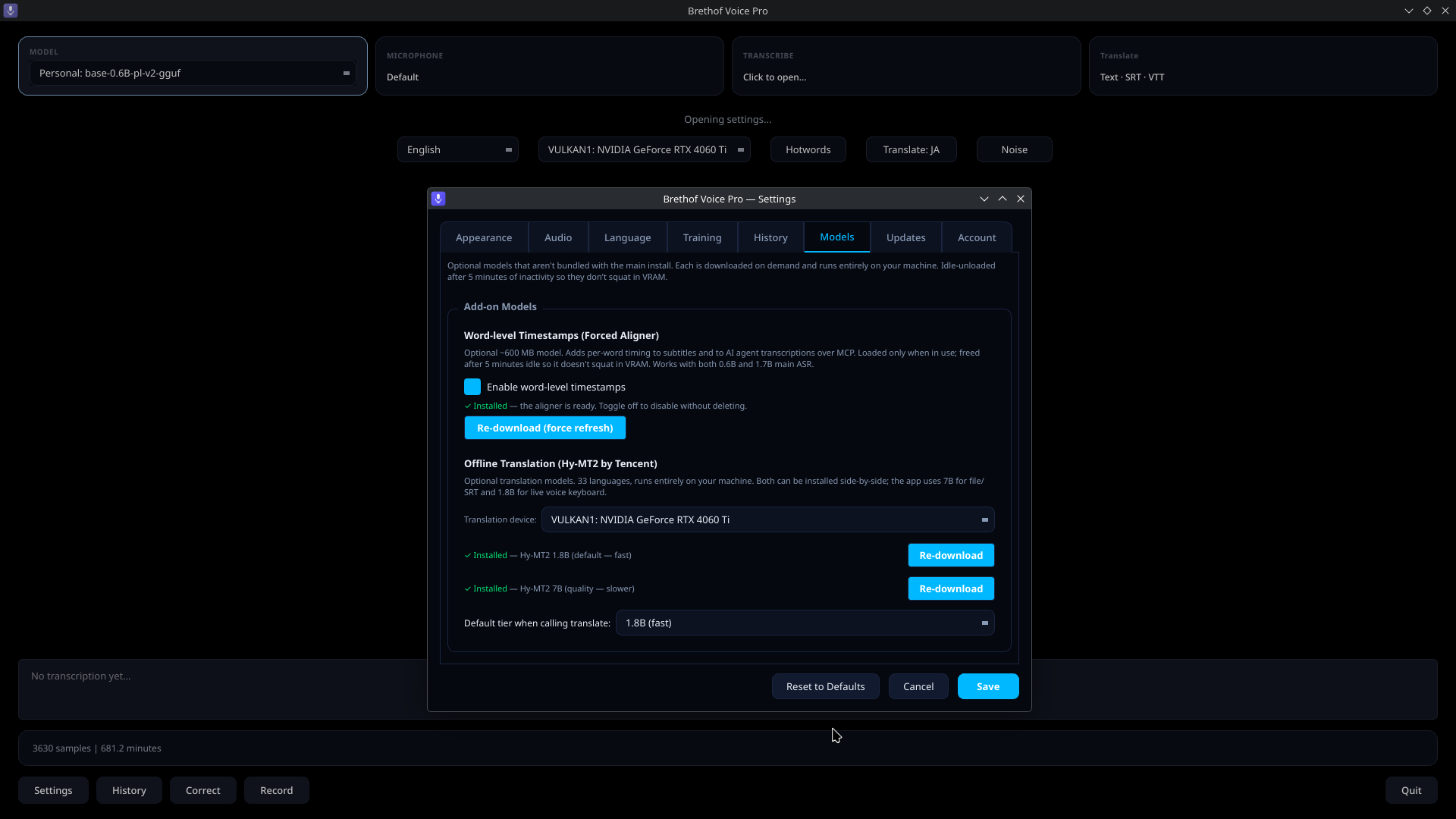Switch to the History tab in Settings
The width and height of the screenshot is (1456, 819).
770,237
